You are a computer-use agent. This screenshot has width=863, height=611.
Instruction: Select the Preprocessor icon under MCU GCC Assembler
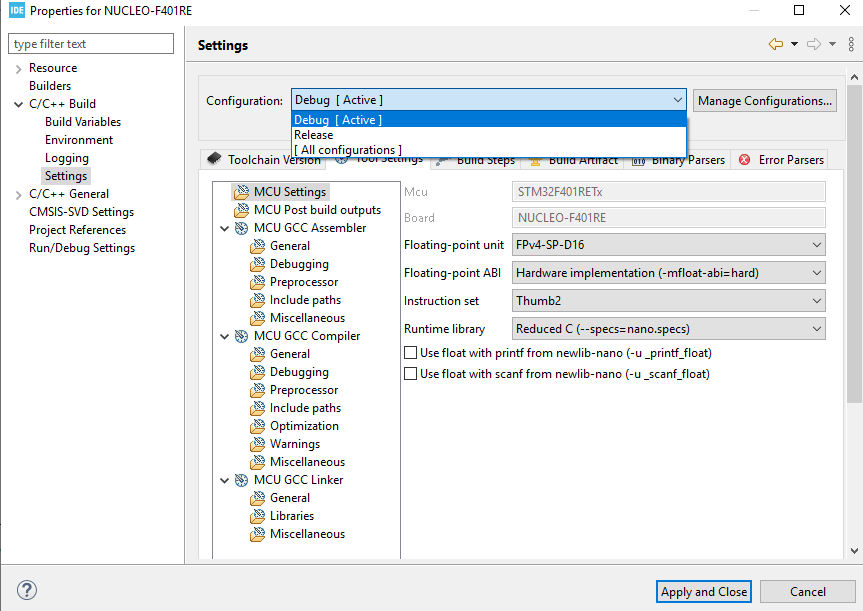[x=258, y=282]
